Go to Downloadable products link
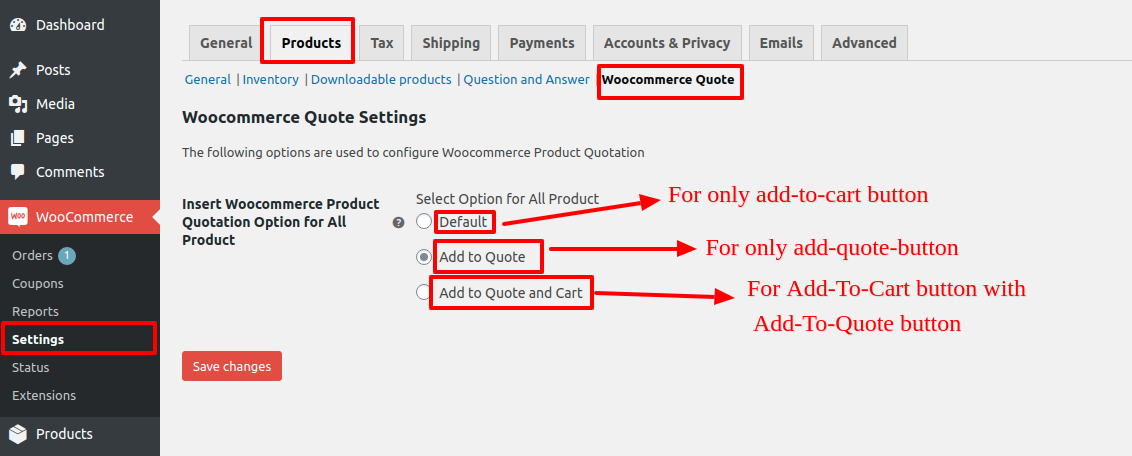The width and height of the screenshot is (1132, 456). pos(381,80)
